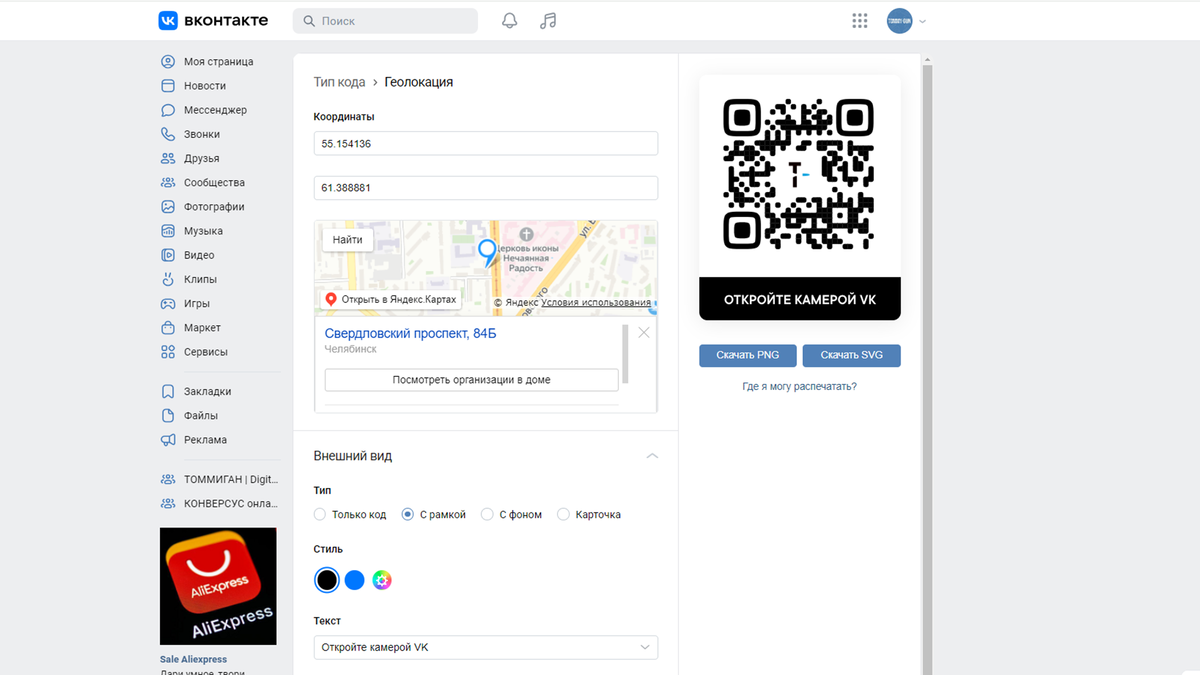The height and width of the screenshot is (675, 1200).
Task: Click Открыть в Яндекс.Картах link
Action: (392, 299)
